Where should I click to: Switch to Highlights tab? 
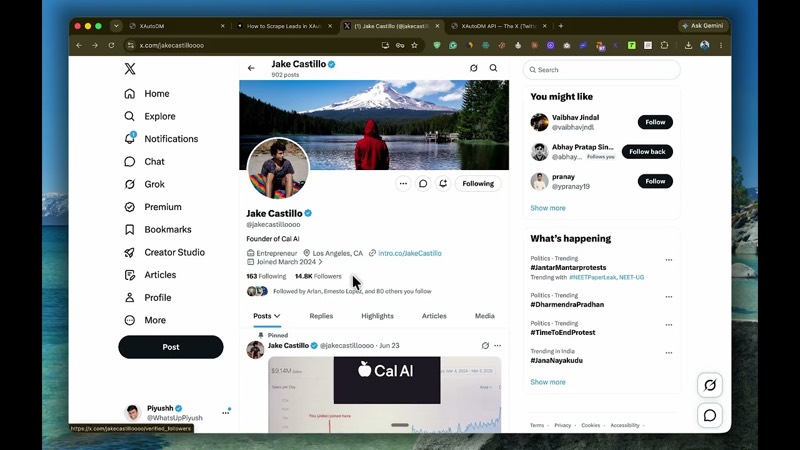coord(378,316)
